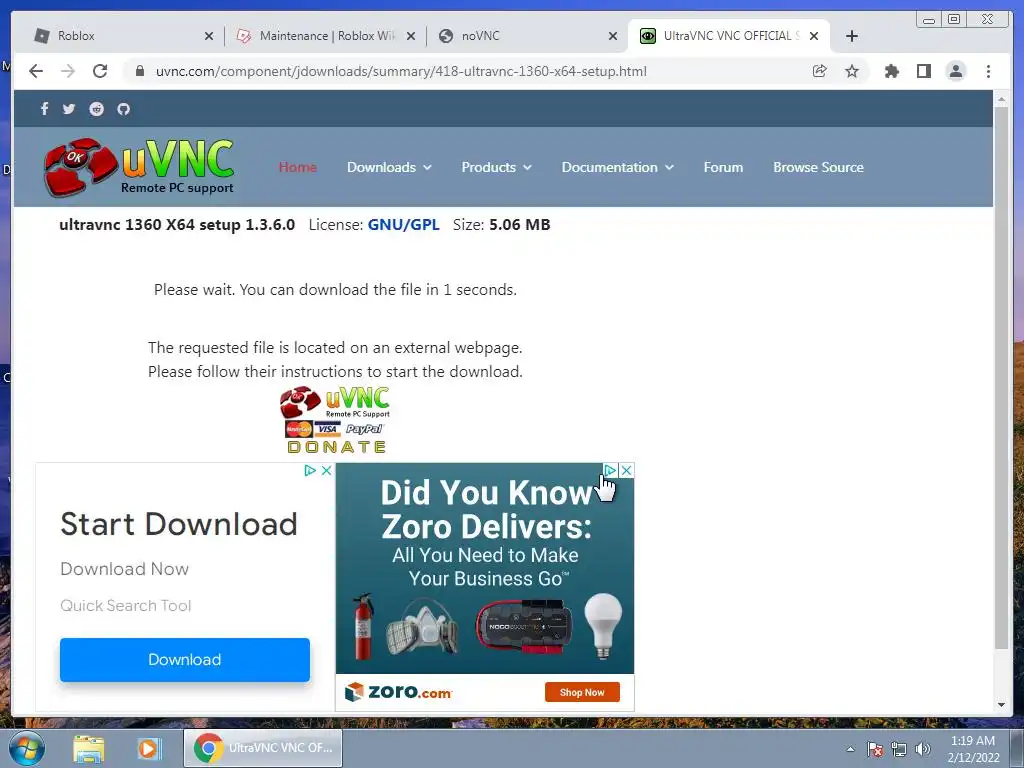
Task: Open the Chrome three-dot menu
Action: [988, 71]
